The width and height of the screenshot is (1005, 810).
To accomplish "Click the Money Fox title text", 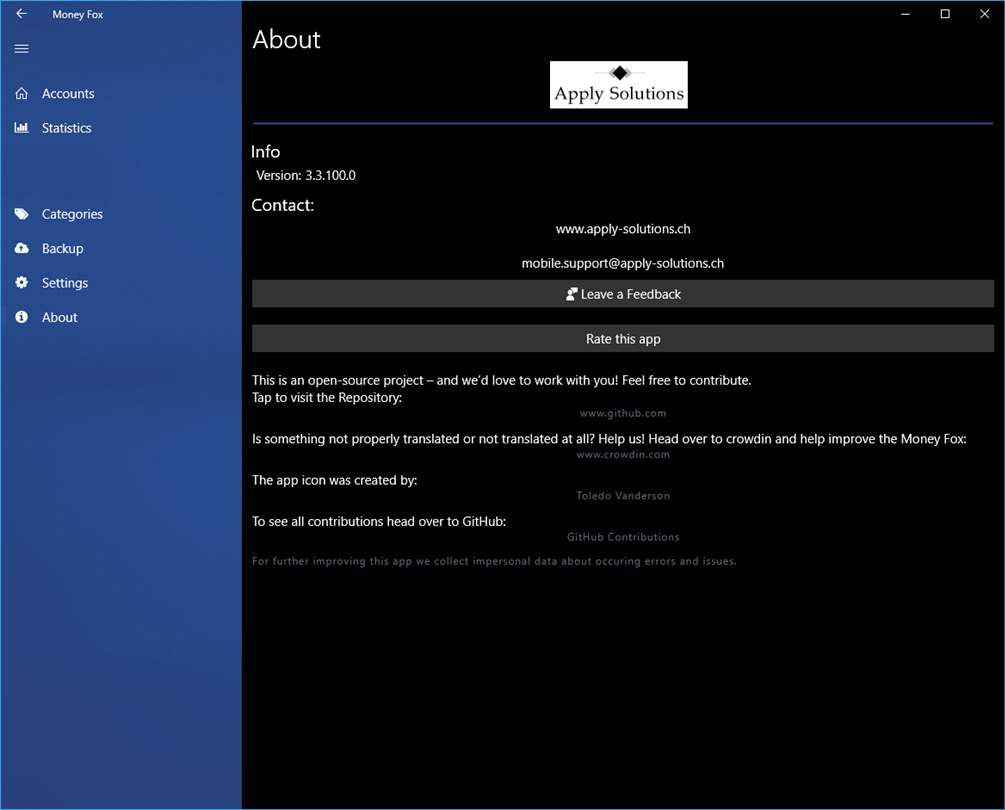I will click(78, 14).
